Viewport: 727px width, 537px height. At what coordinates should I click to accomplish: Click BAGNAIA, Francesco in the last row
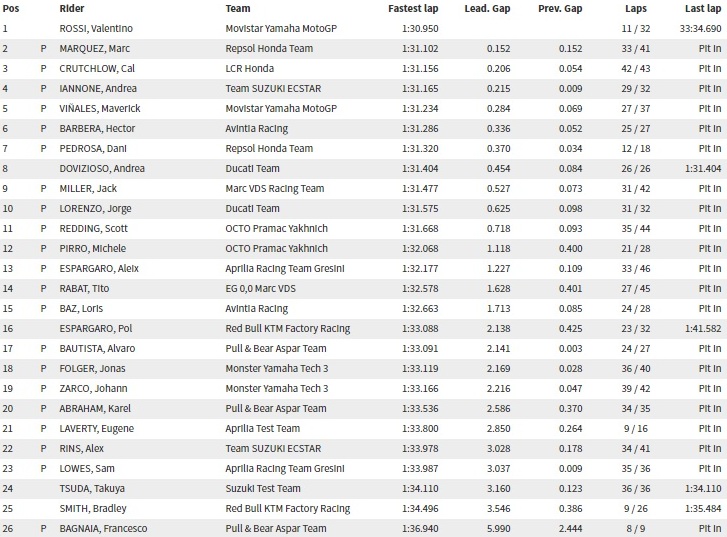pos(103,528)
